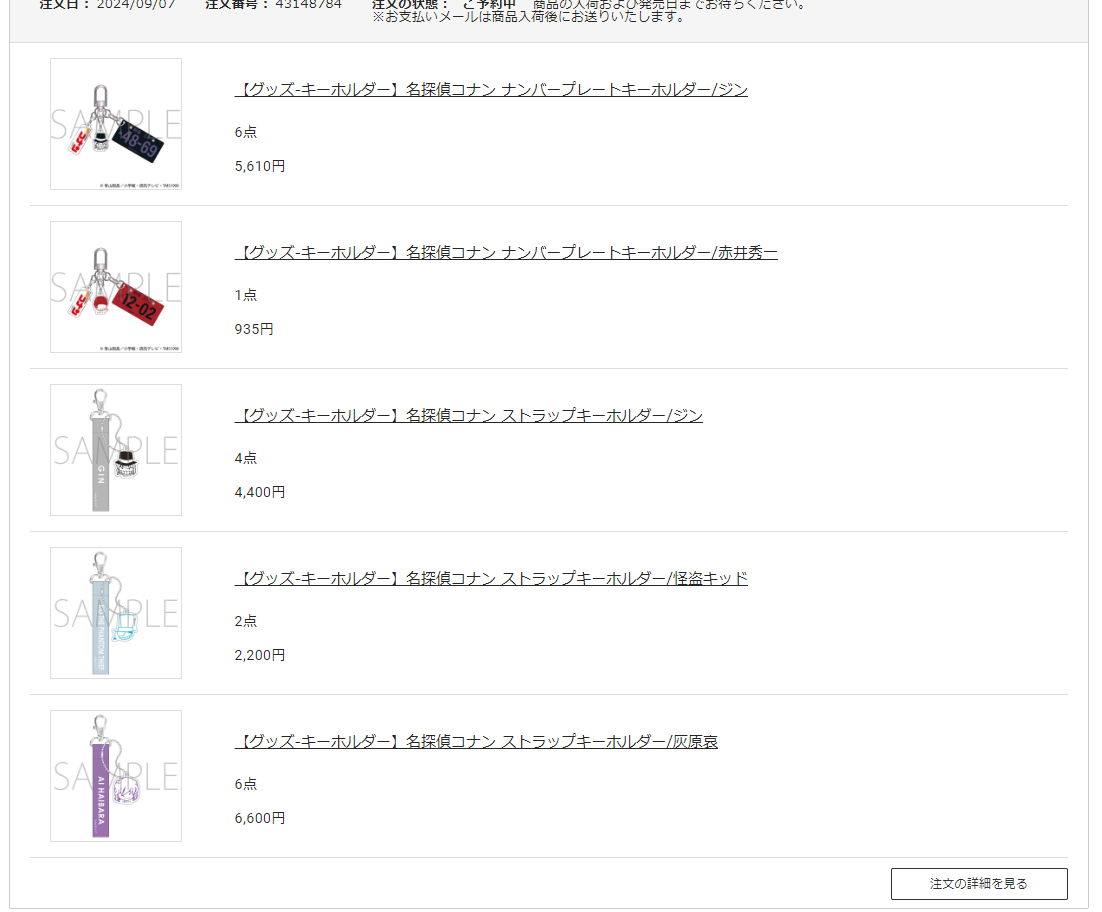Click the 注文の詳細を見る button
Screen dimensions: 1102x912
coord(979,884)
